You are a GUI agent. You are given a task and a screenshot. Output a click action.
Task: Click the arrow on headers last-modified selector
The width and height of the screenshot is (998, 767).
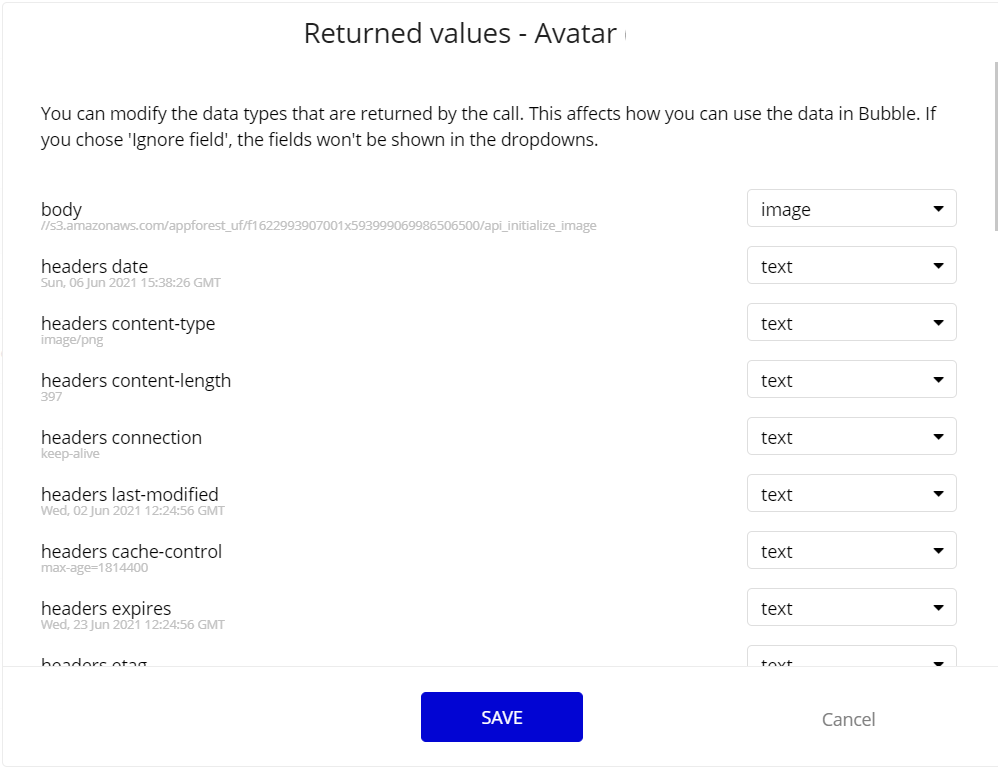tap(938, 494)
